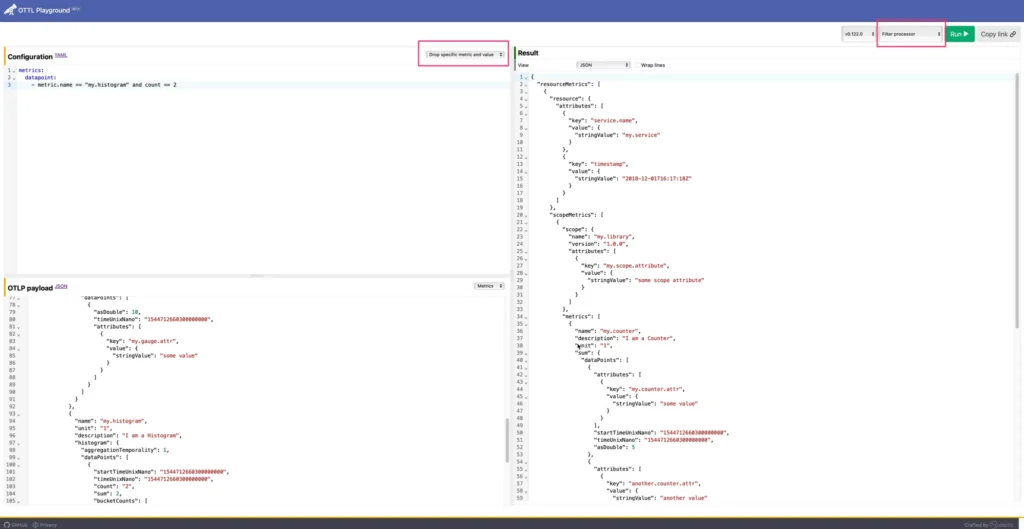Click the "1.0.0" version value in Result
1024x529 pixels.
[615, 244]
